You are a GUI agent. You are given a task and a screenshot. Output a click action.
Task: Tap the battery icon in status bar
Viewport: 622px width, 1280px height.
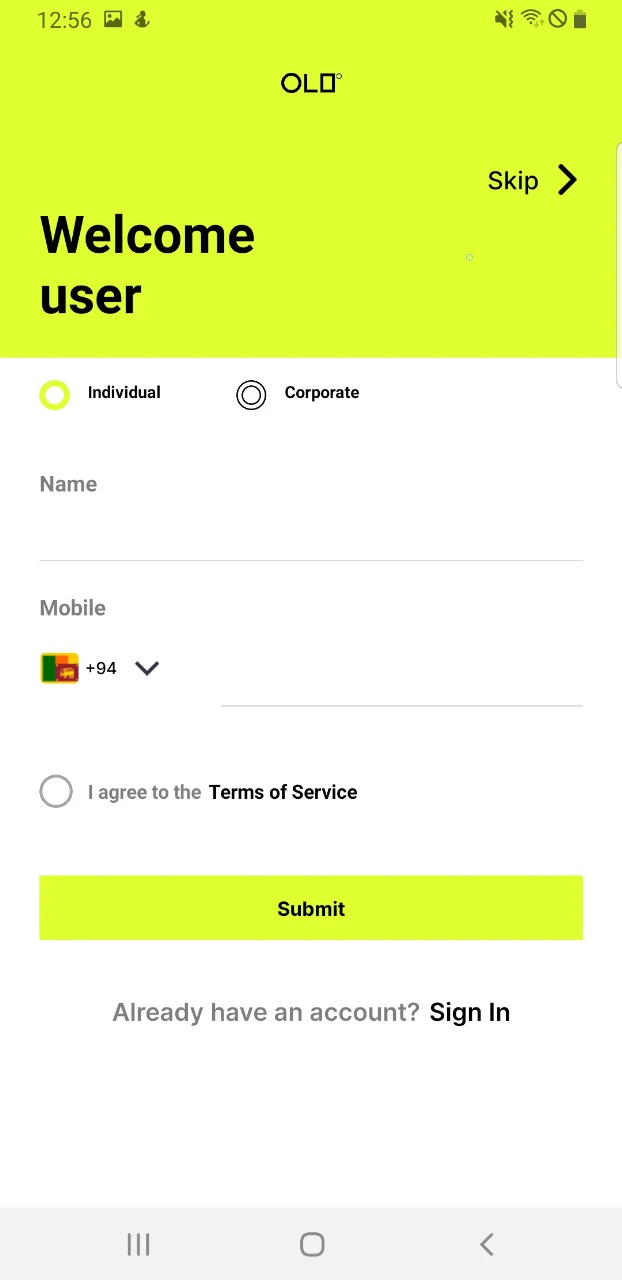pyautogui.click(x=580, y=19)
